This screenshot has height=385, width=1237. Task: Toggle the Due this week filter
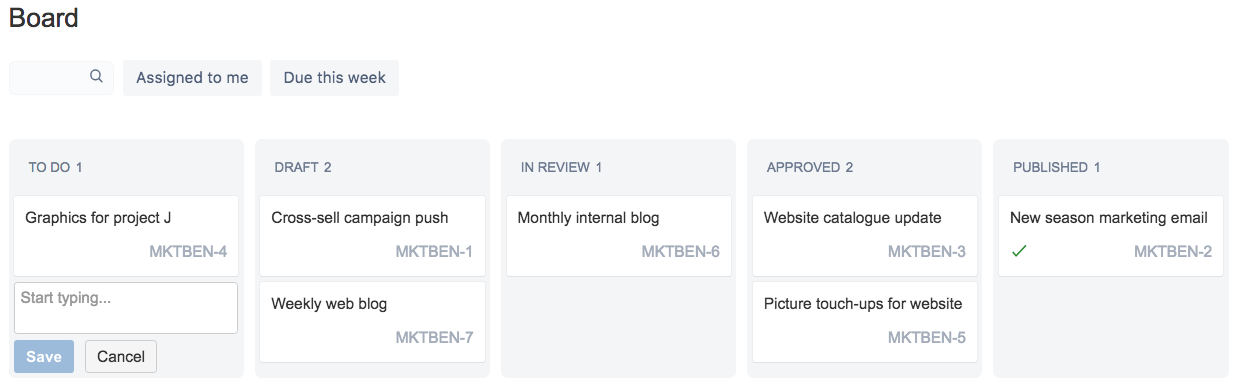coord(334,78)
